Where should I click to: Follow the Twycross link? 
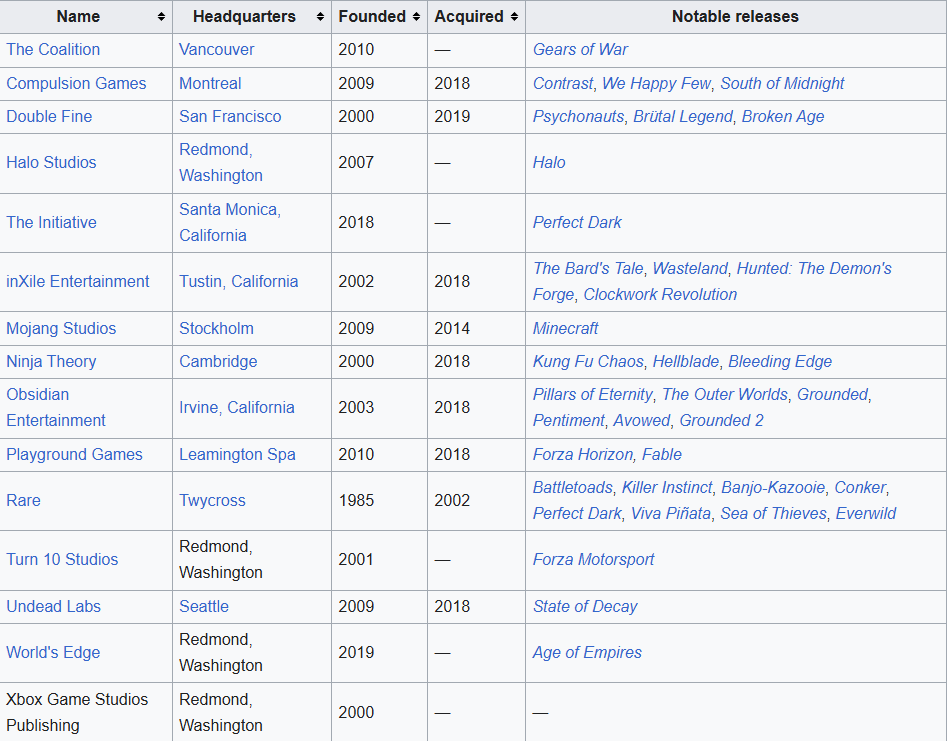tap(212, 500)
